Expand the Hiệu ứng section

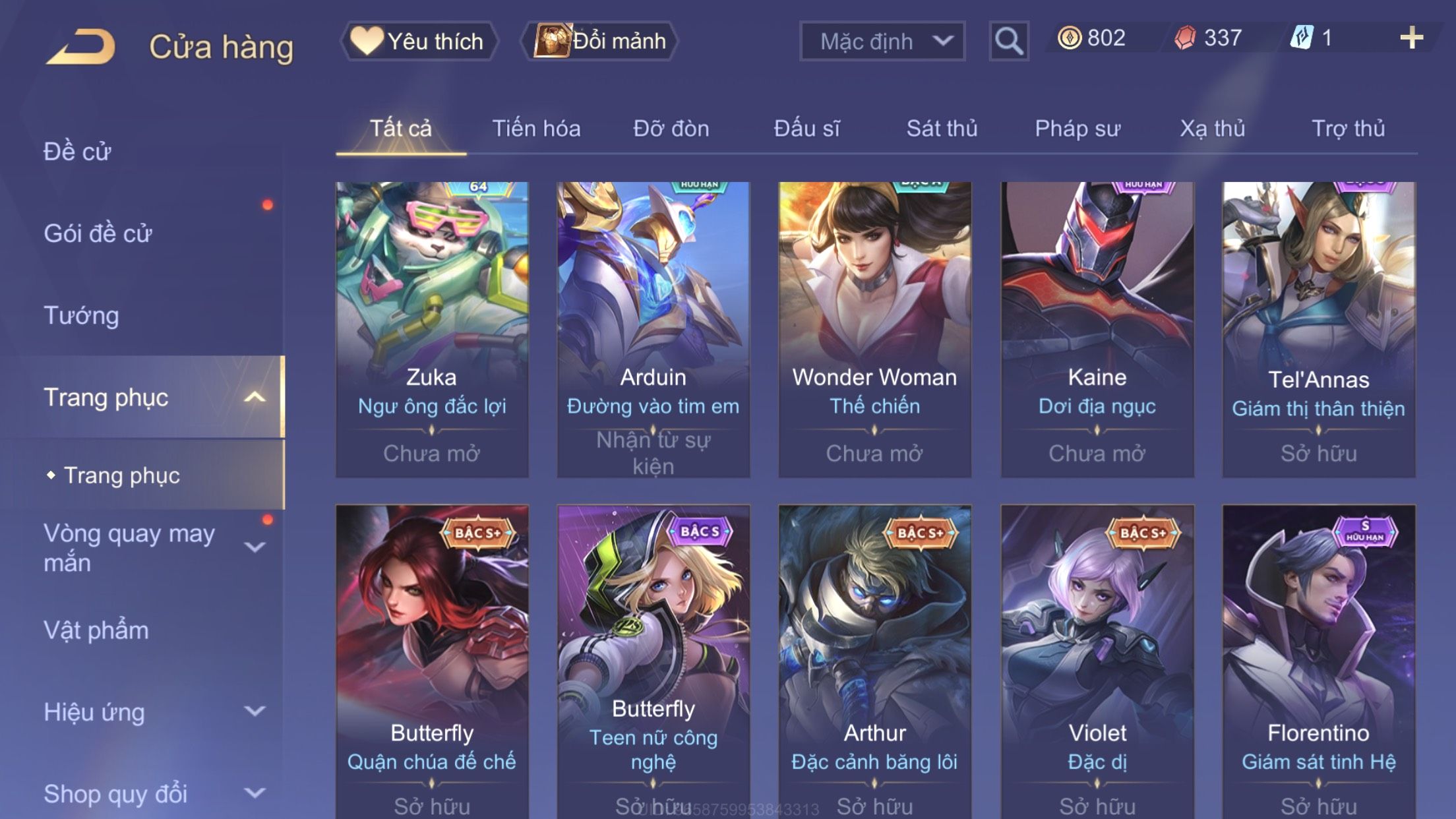(255, 711)
